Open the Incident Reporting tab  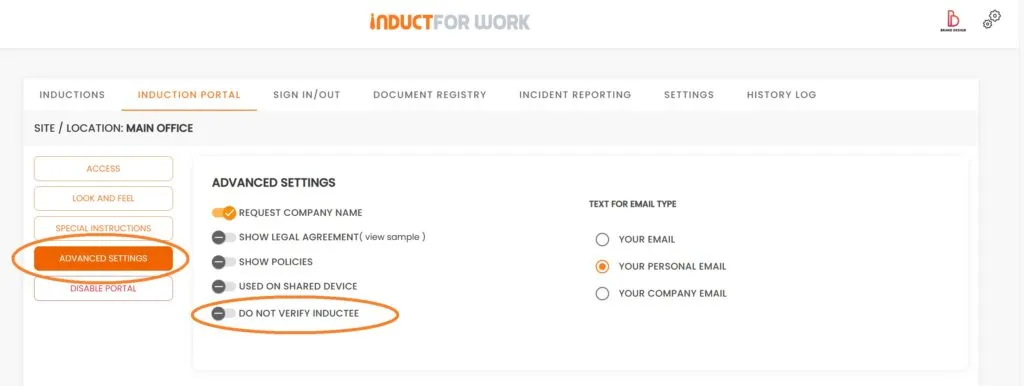tap(575, 95)
